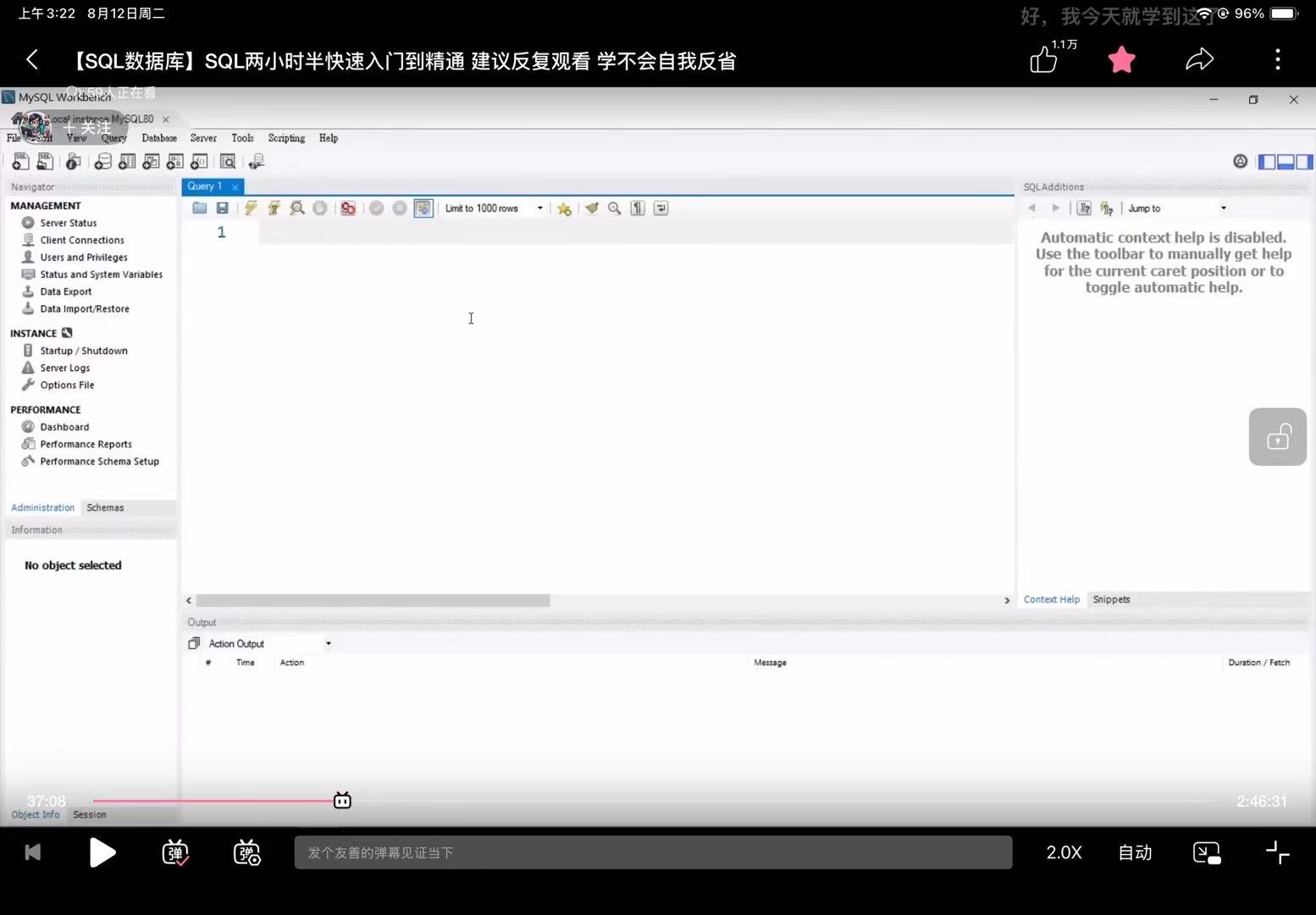This screenshot has width=1316, height=915.
Task: Toggle auto-commit mode
Action: coord(423,208)
